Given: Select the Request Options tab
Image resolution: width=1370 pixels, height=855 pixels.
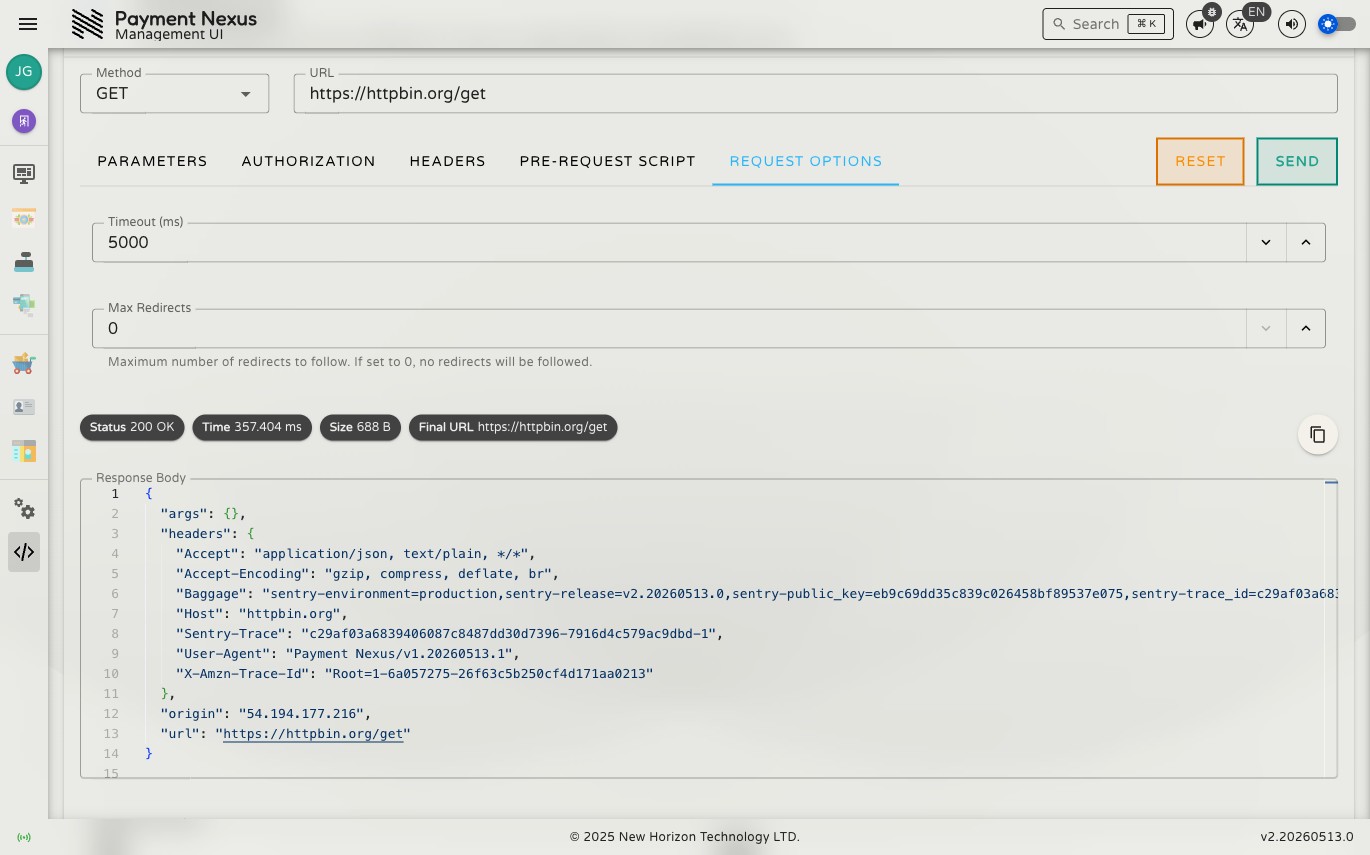Looking at the screenshot, I should pyautogui.click(x=805, y=161).
